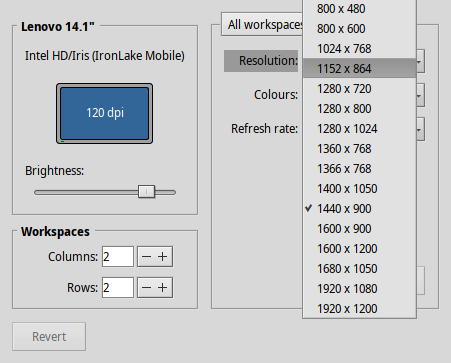This screenshot has height=363, width=451.
Task: Select 1280 x 720 from list
Action: [x=359, y=89]
